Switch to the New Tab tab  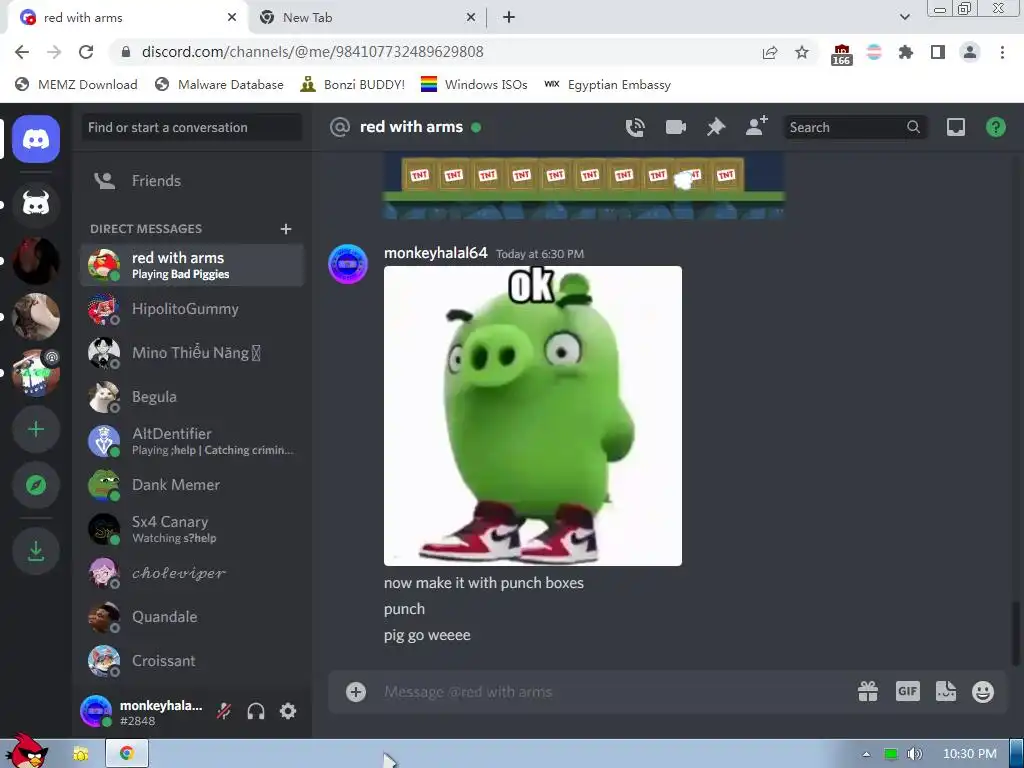coord(367,18)
